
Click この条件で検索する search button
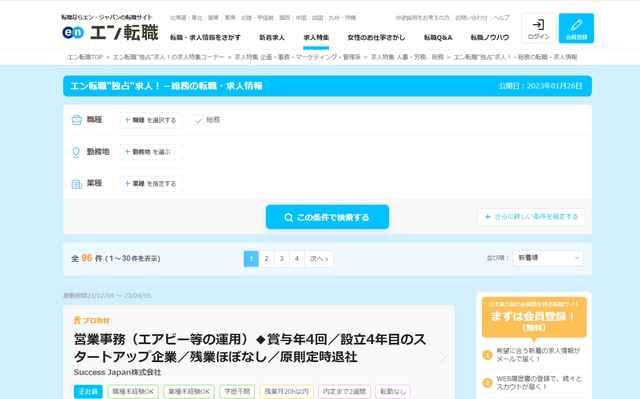tap(327, 217)
